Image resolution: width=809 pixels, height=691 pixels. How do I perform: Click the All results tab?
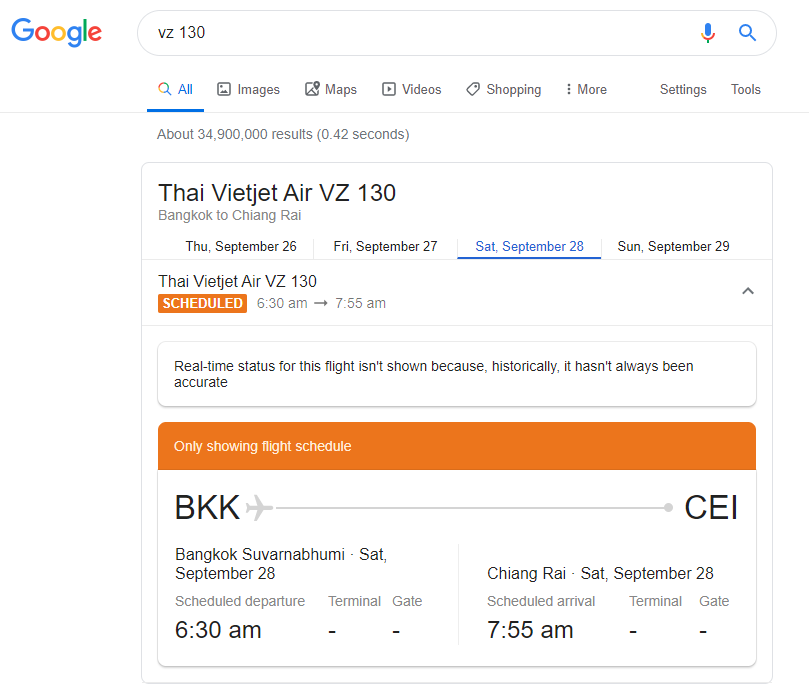[x=176, y=89]
